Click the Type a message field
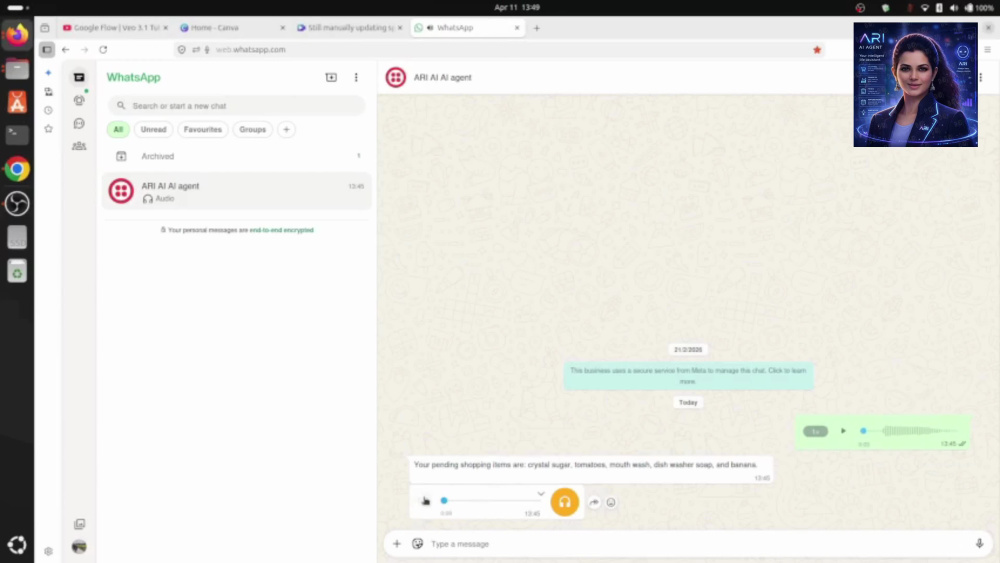 click(x=698, y=544)
